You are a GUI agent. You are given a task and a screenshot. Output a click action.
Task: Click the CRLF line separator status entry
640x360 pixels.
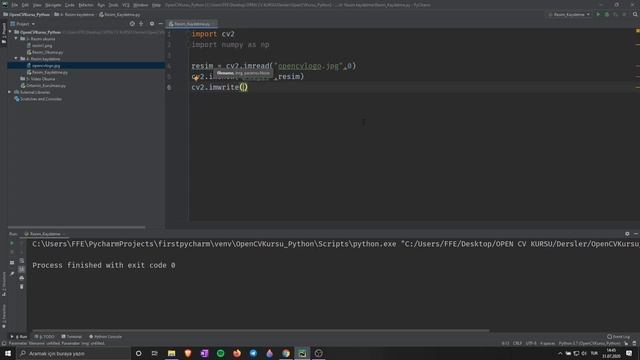517,344
